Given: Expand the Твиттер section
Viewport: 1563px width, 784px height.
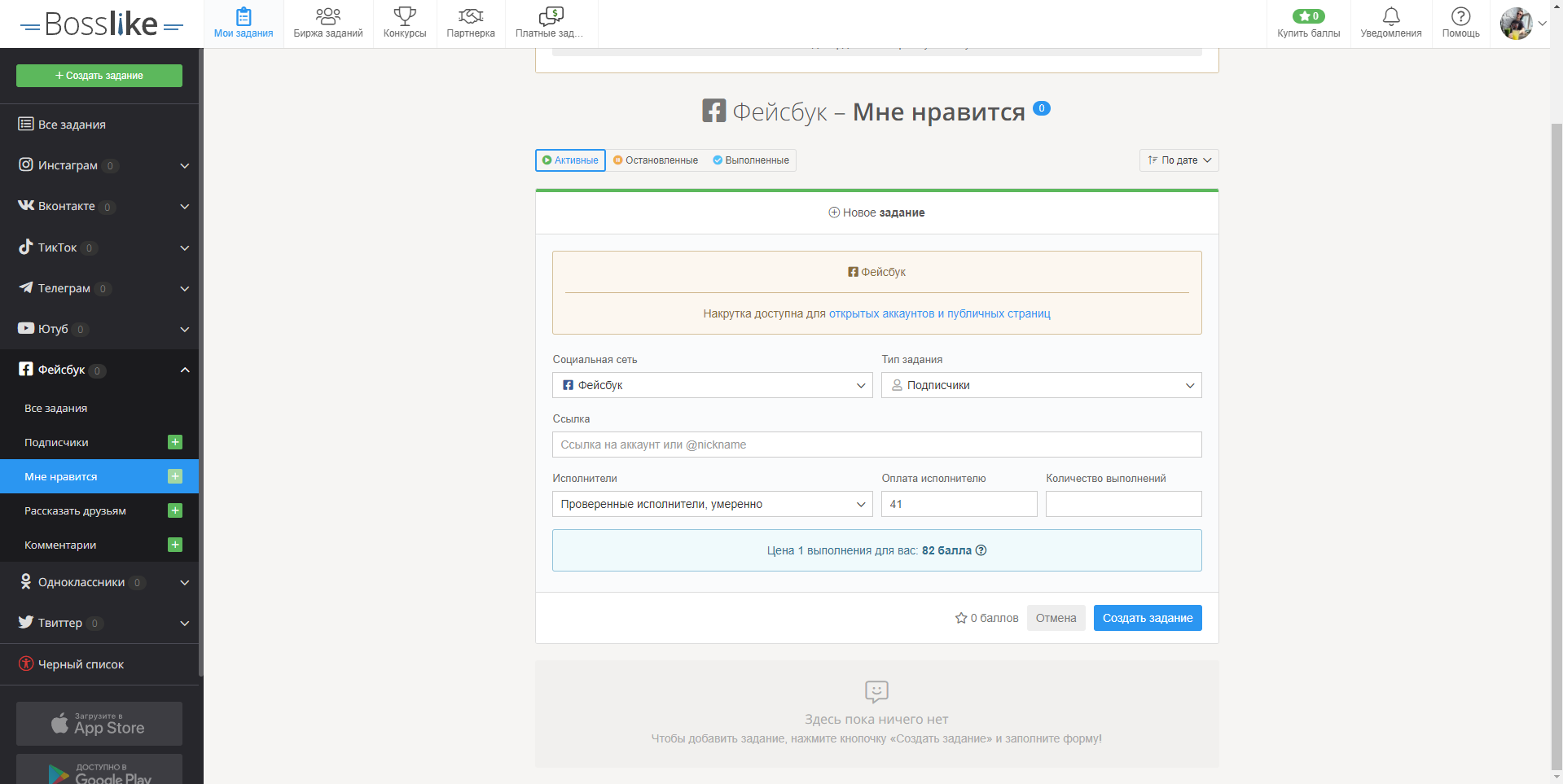Looking at the screenshot, I should [185, 623].
